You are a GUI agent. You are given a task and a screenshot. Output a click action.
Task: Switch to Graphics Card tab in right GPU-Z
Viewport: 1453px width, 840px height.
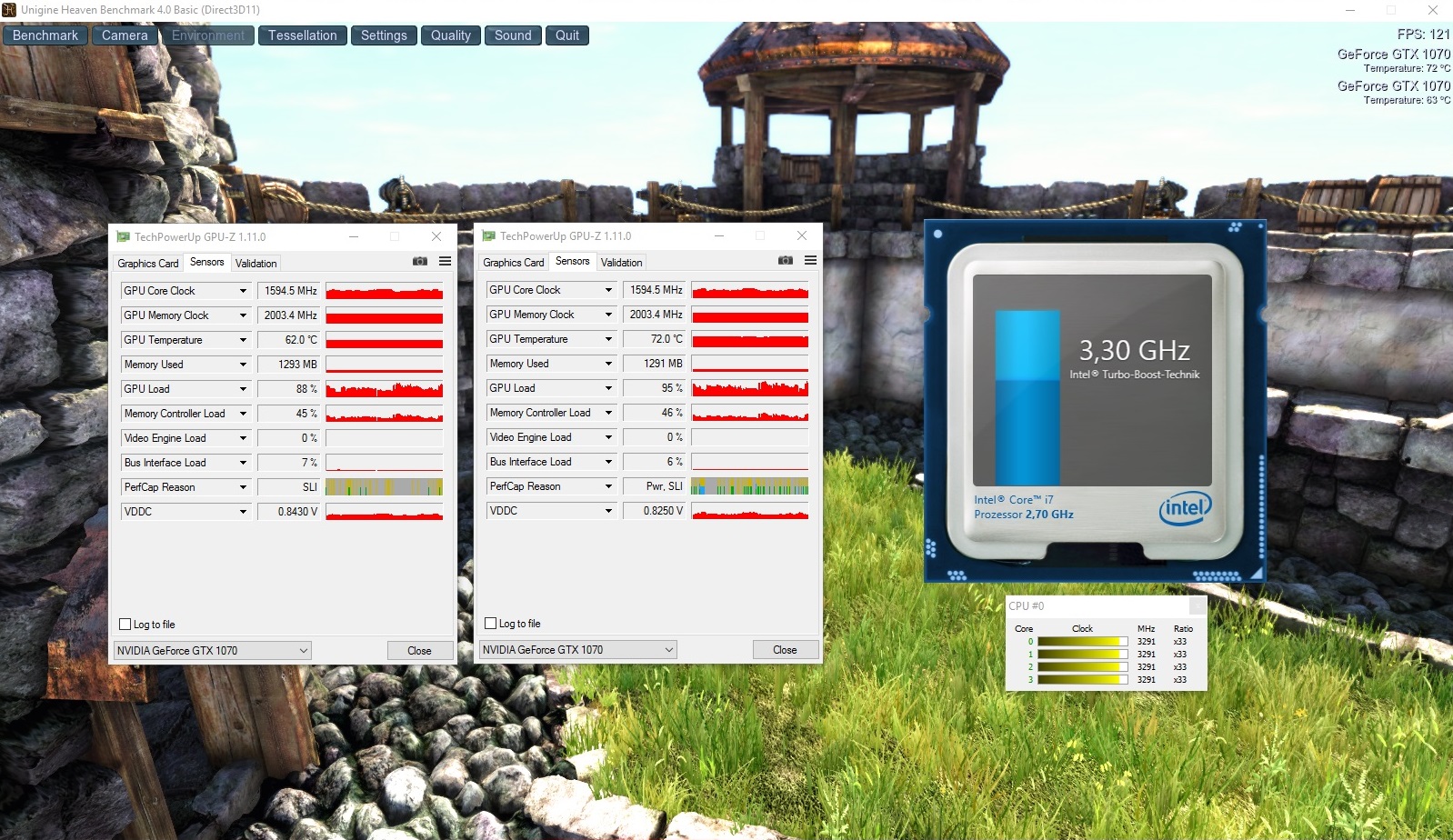514,263
